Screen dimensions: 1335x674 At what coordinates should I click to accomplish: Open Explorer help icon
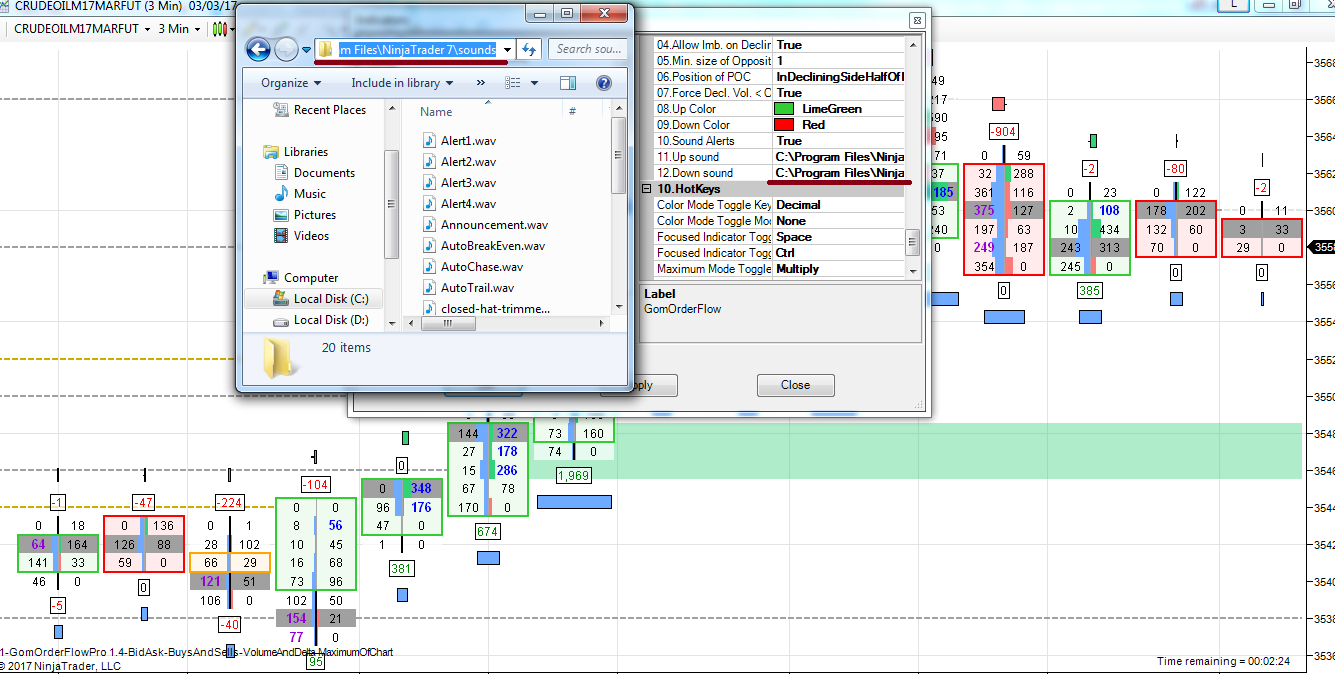(x=603, y=83)
